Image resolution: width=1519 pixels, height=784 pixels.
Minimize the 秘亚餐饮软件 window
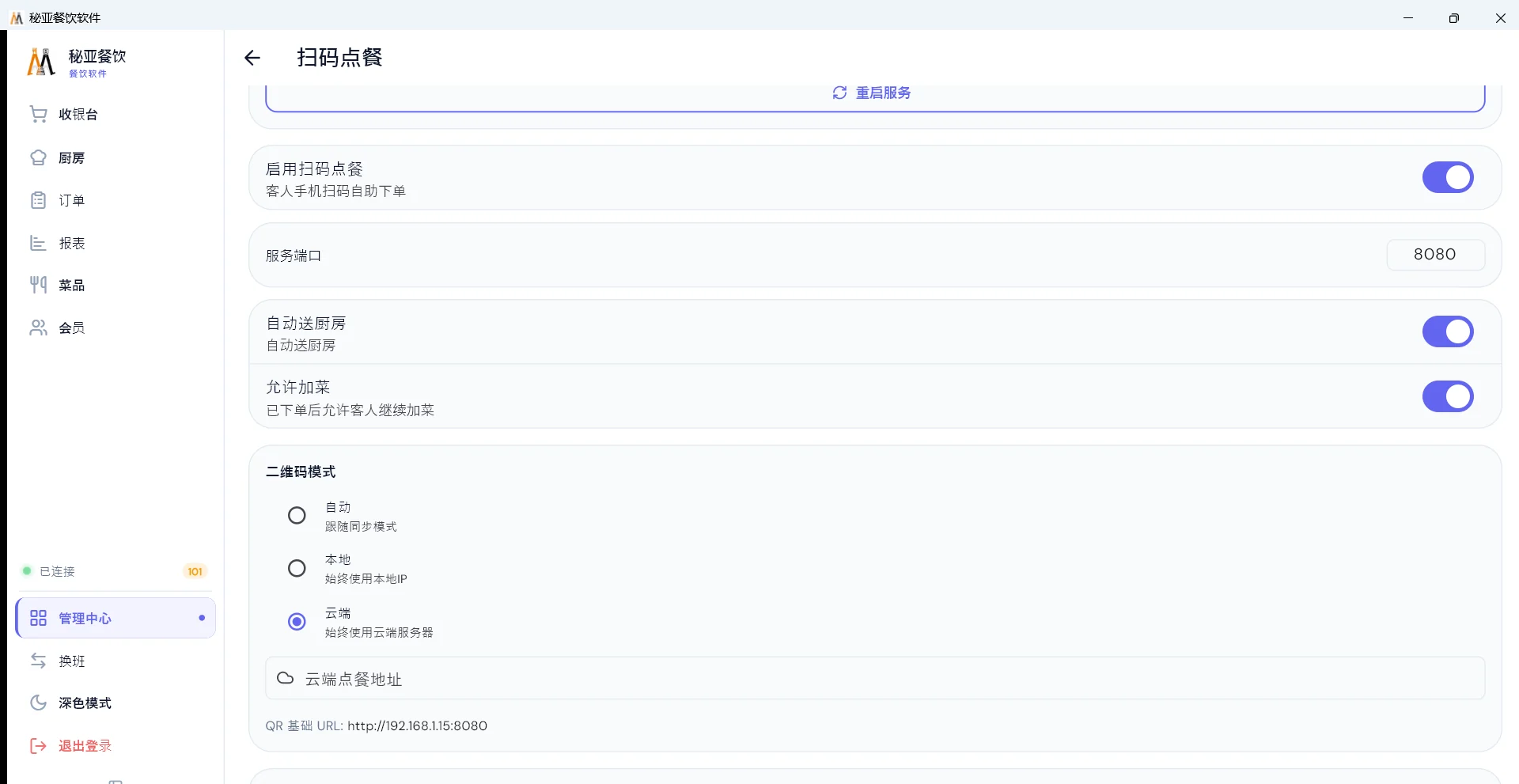1408,17
